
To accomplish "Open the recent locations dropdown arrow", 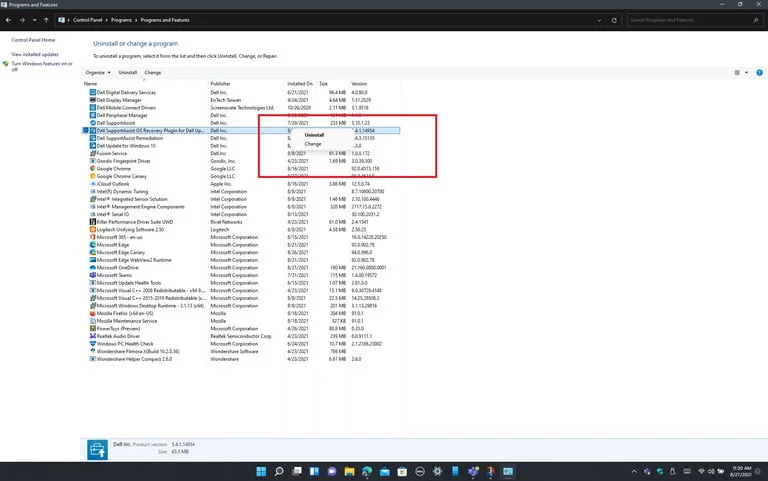I will [34, 20].
